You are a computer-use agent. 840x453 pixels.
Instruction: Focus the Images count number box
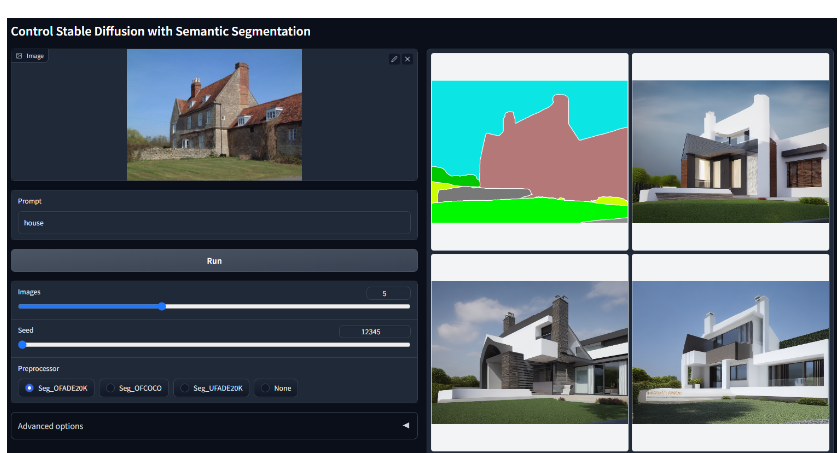388,293
